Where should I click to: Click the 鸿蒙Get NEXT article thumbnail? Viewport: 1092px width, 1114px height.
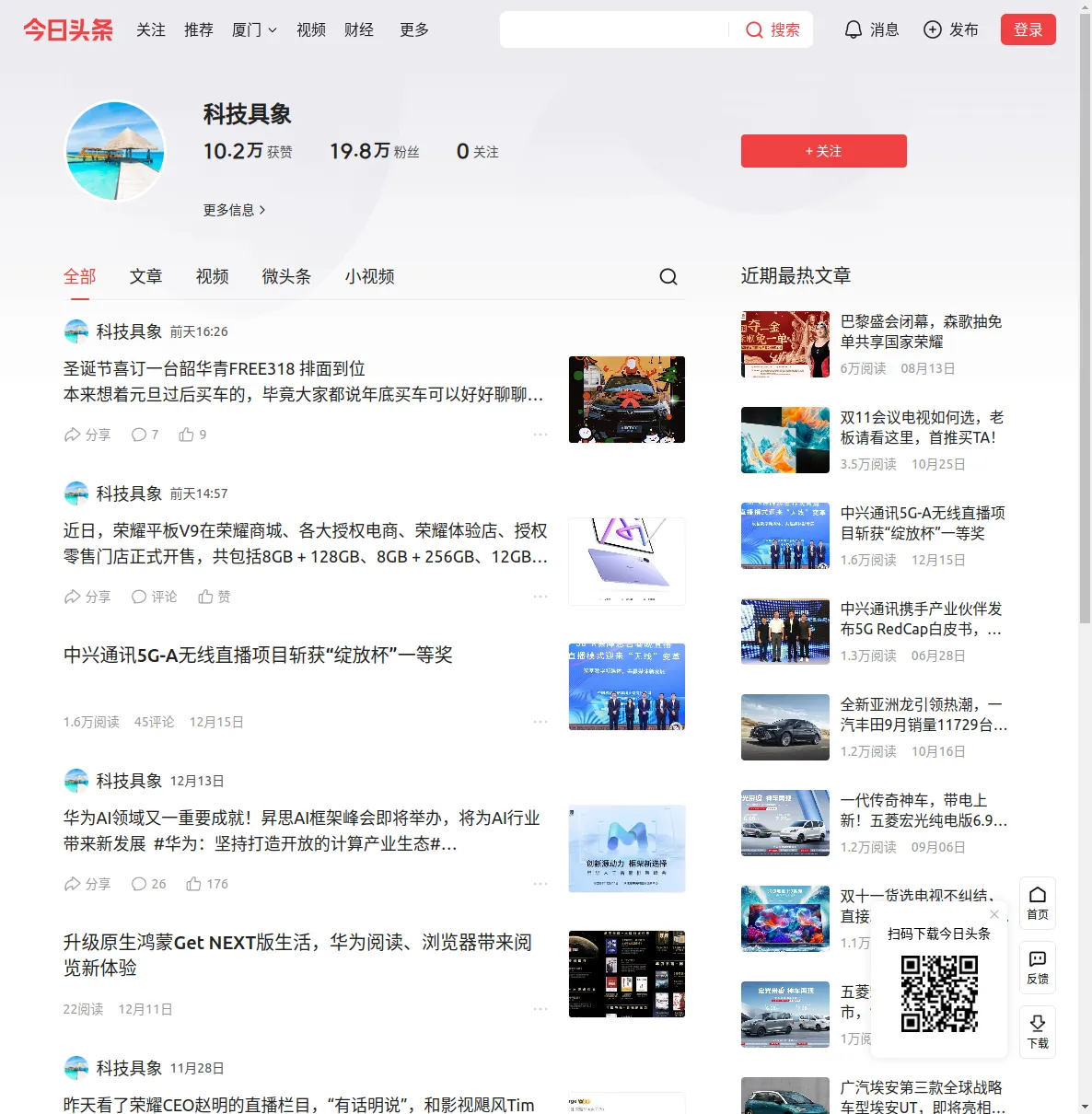[627, 974]
